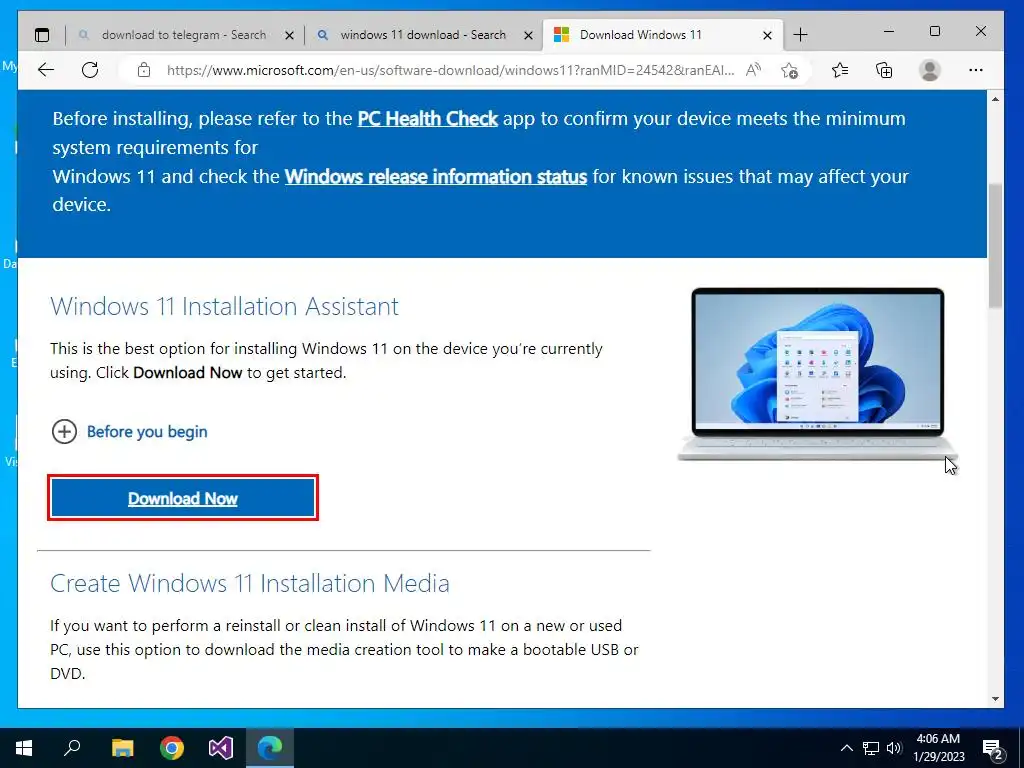Select Microsoft Edge on the taskbar

pos(270,748)
